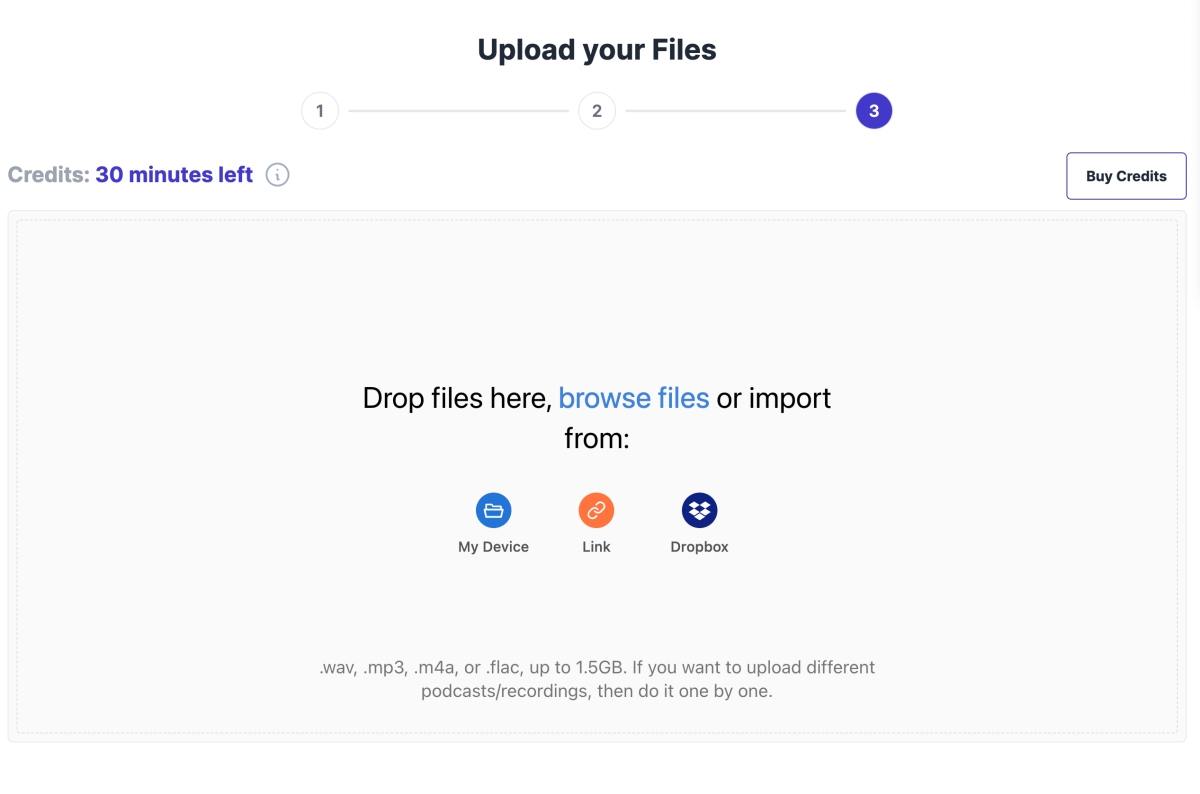This screenshot has height=794, width=1200.
Task: Import from the Dropbox icon
Action: [x=700, y=510]
